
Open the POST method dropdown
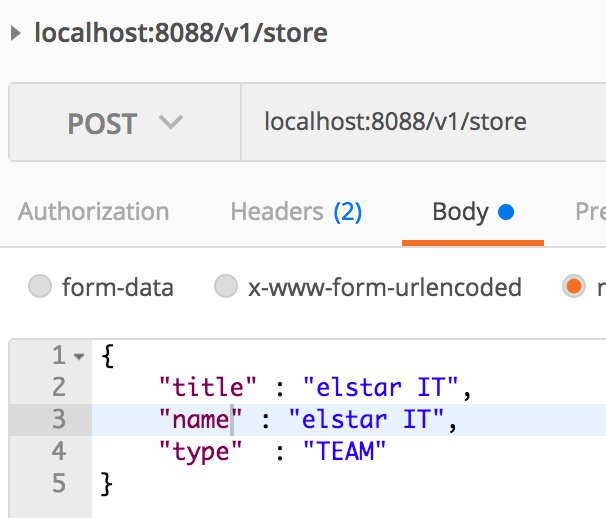click(x=125, y=123)
